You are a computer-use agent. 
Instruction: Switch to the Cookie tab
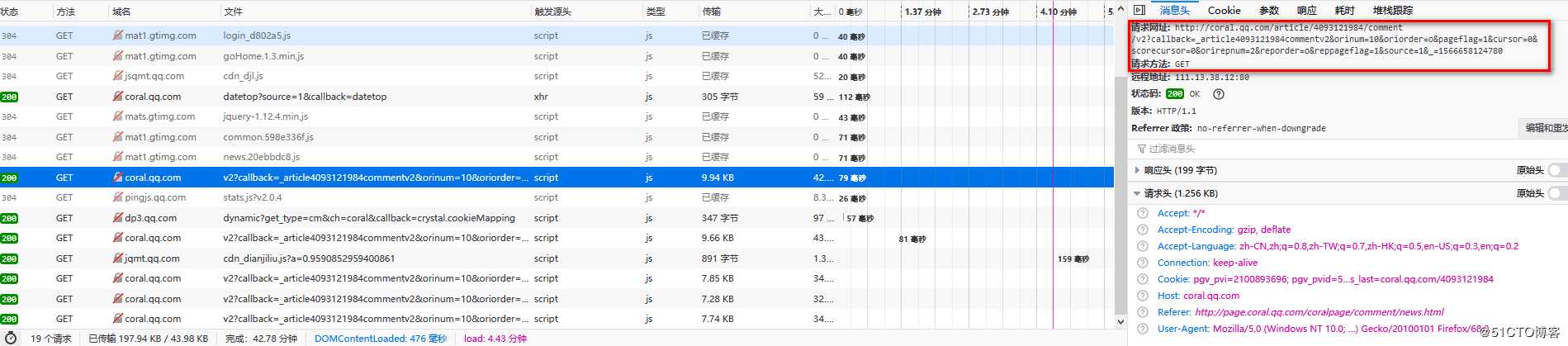[1224, 10]
